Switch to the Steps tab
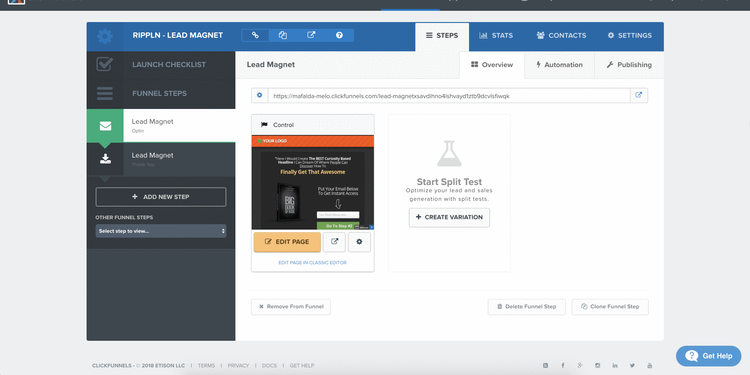The height and width of the screenshot is (375, 750). (x=442, y=36)
